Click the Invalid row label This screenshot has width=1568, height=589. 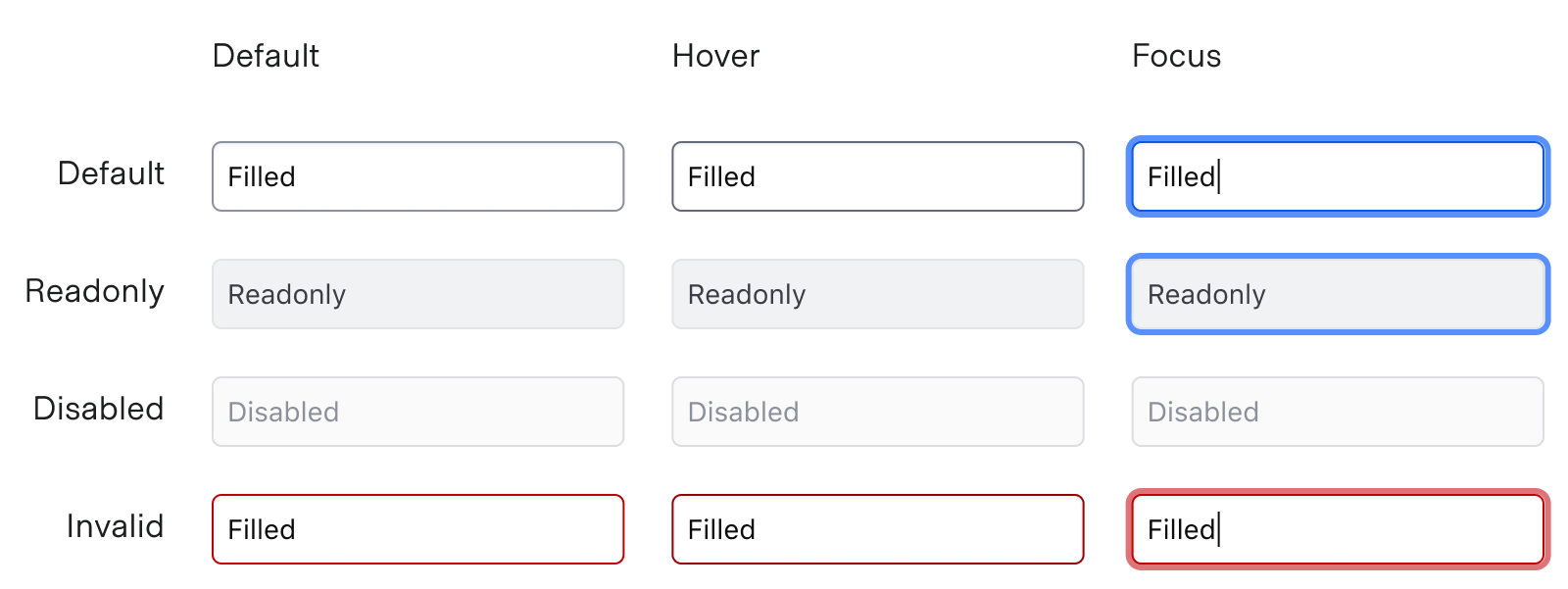[114, 526]
